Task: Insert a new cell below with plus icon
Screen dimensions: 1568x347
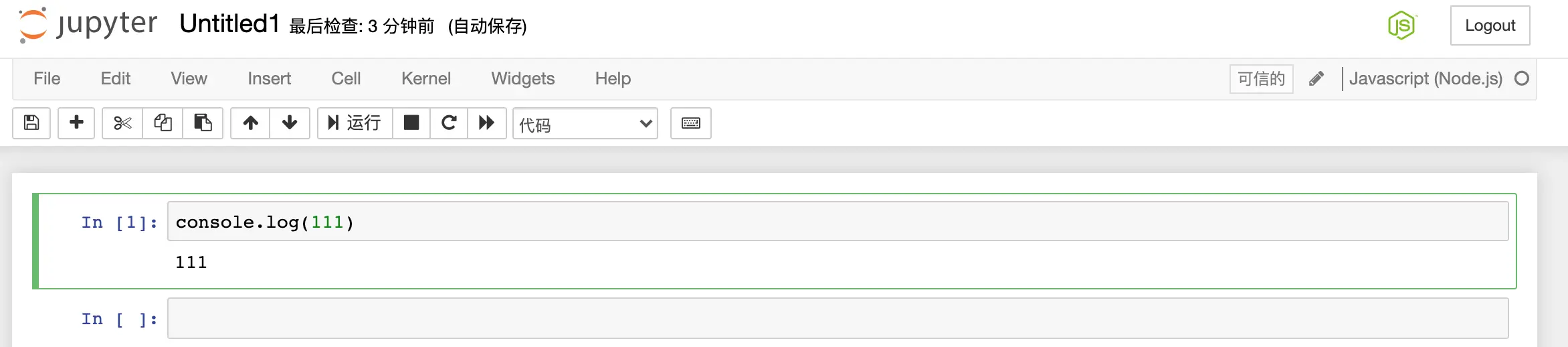Action: pyautogui.click(x=76, y=123)
